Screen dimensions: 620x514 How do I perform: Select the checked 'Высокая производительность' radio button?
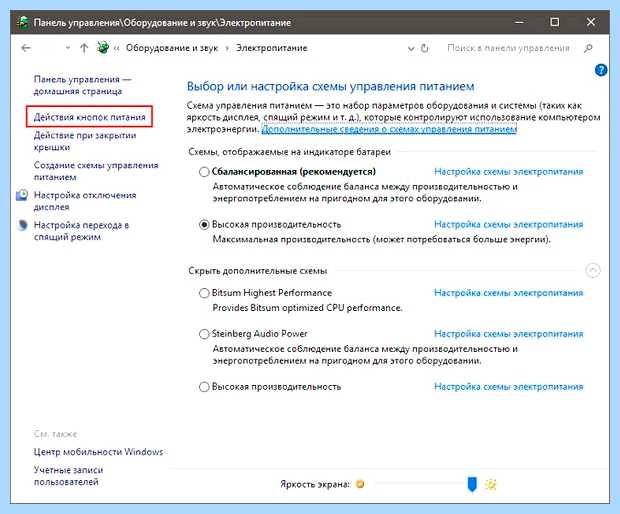204,225
